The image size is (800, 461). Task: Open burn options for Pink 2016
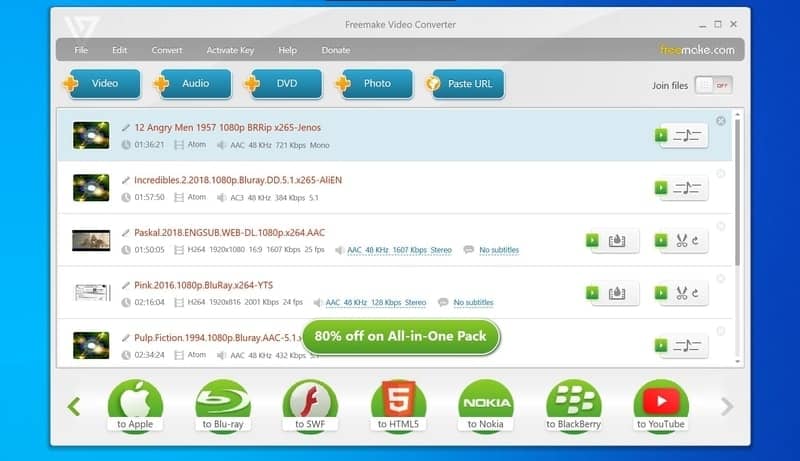pos(617,293)
